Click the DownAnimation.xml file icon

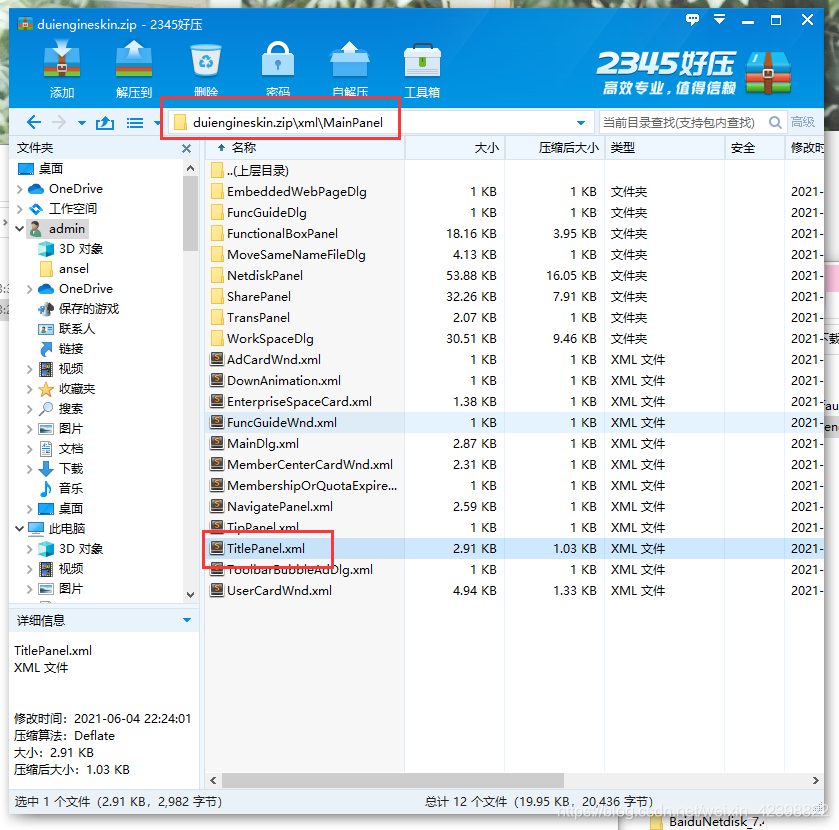[217, 380]
